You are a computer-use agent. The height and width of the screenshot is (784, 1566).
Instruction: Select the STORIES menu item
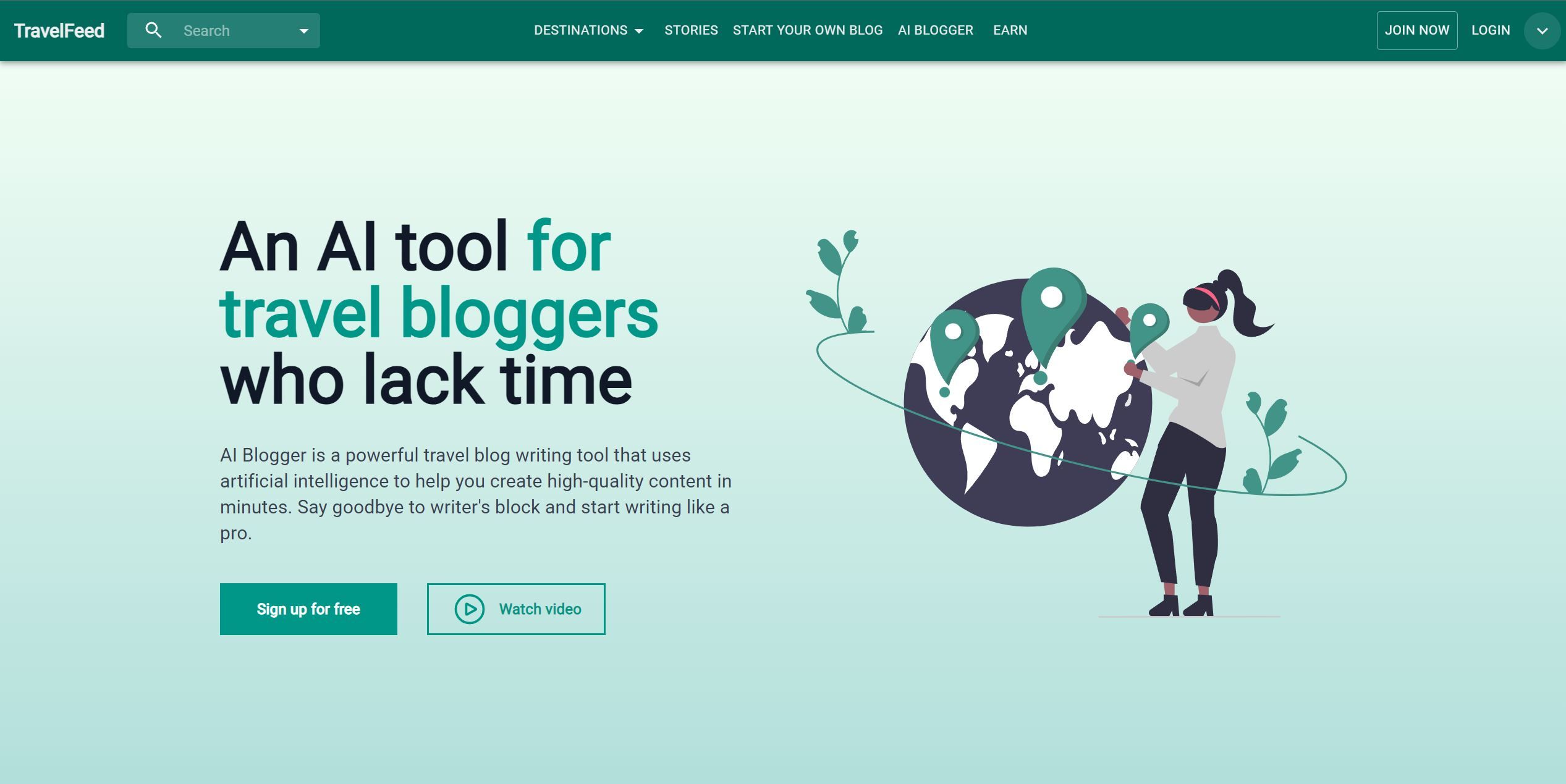[x=691, y=30]
